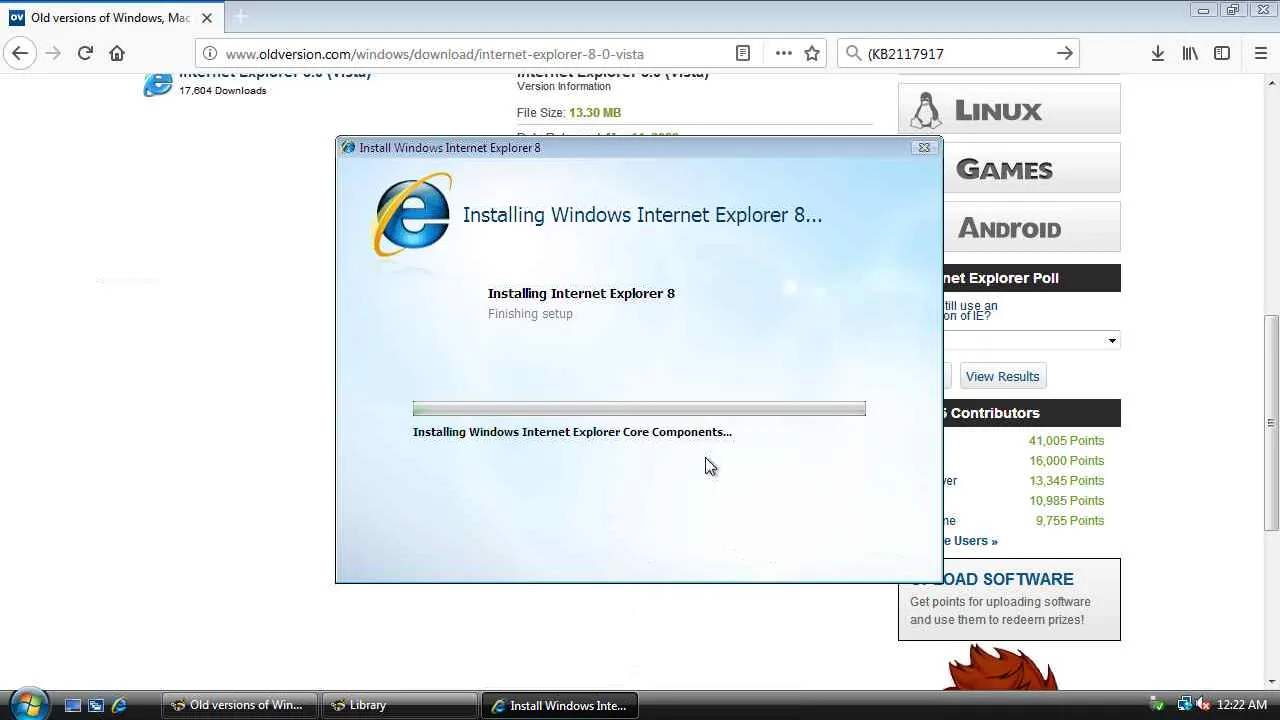Open the page actions menu

coord(783,54)
